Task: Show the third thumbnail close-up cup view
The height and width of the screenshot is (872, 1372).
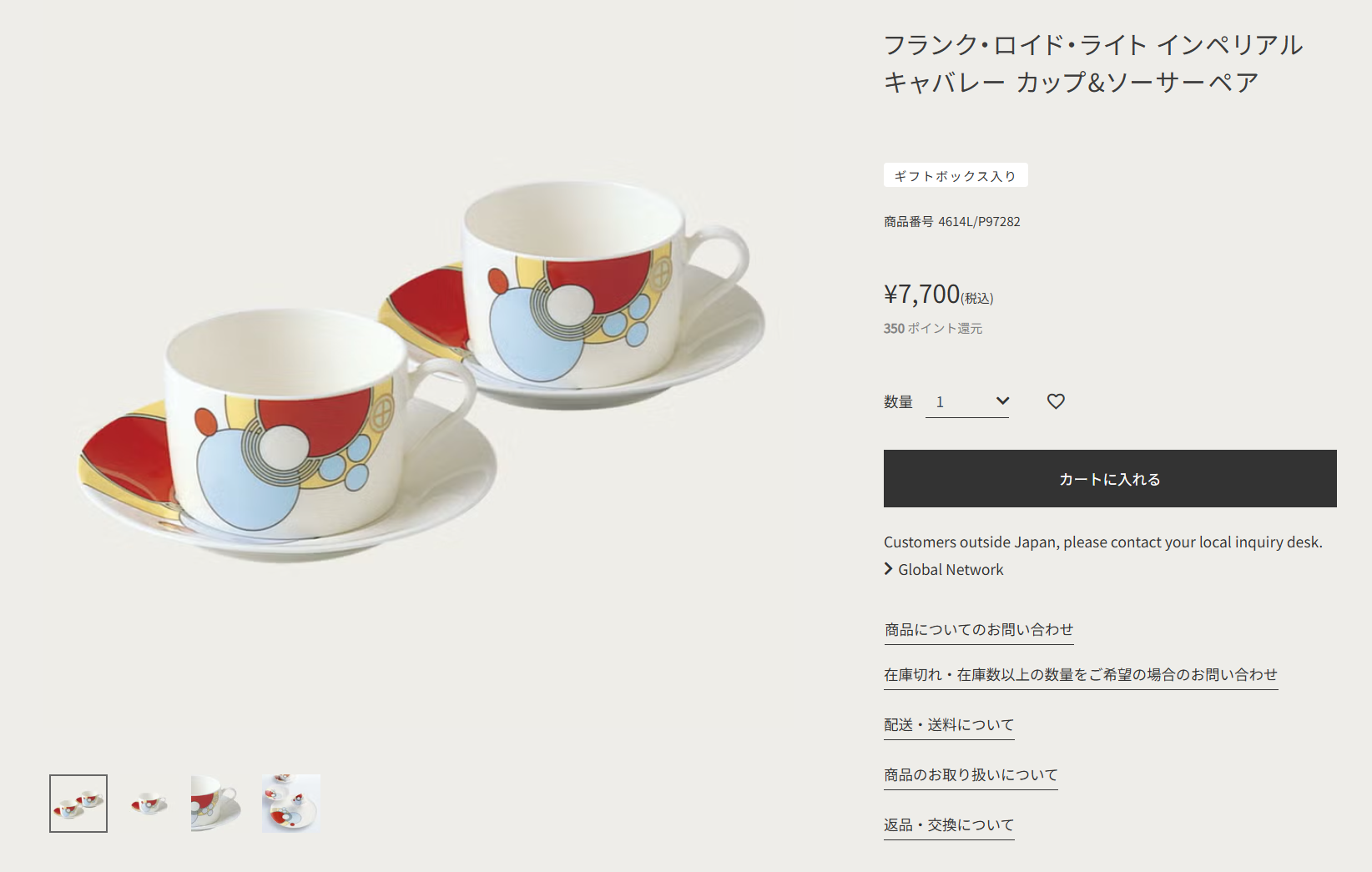Action: point(220,804)
